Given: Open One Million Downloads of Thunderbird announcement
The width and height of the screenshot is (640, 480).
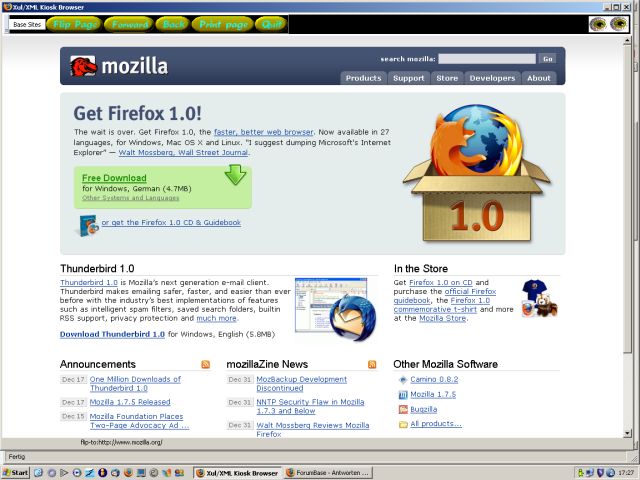Looking at the screenshot, I should pyautogui.click(x=135, y=384).
